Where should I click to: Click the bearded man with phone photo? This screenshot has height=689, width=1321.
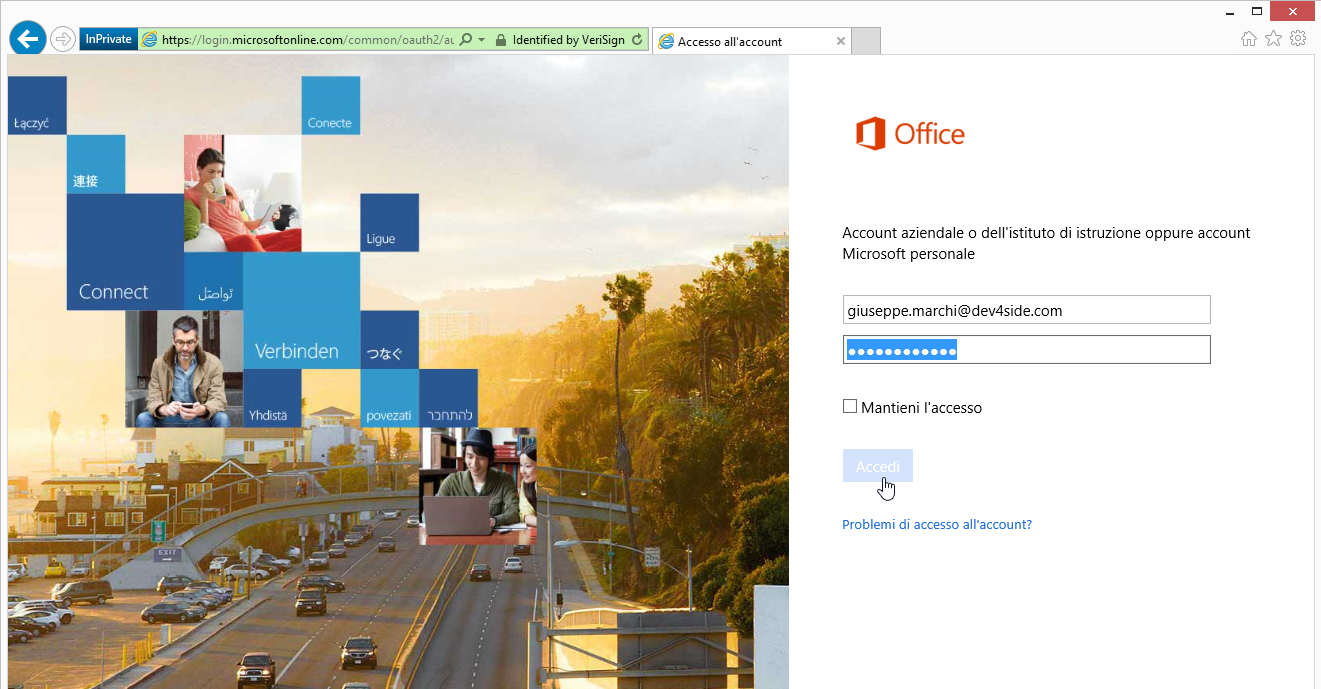184,369
